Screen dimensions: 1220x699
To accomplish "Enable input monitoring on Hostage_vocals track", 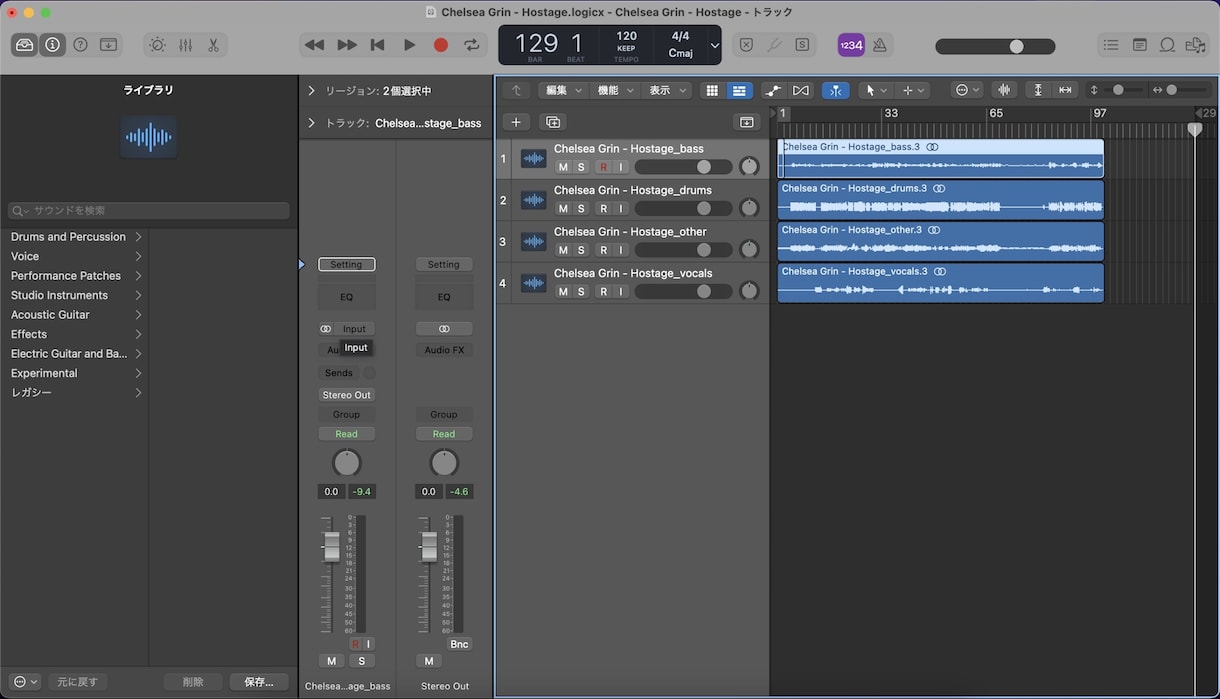I will pyautogui.click(x=621, y=292).
